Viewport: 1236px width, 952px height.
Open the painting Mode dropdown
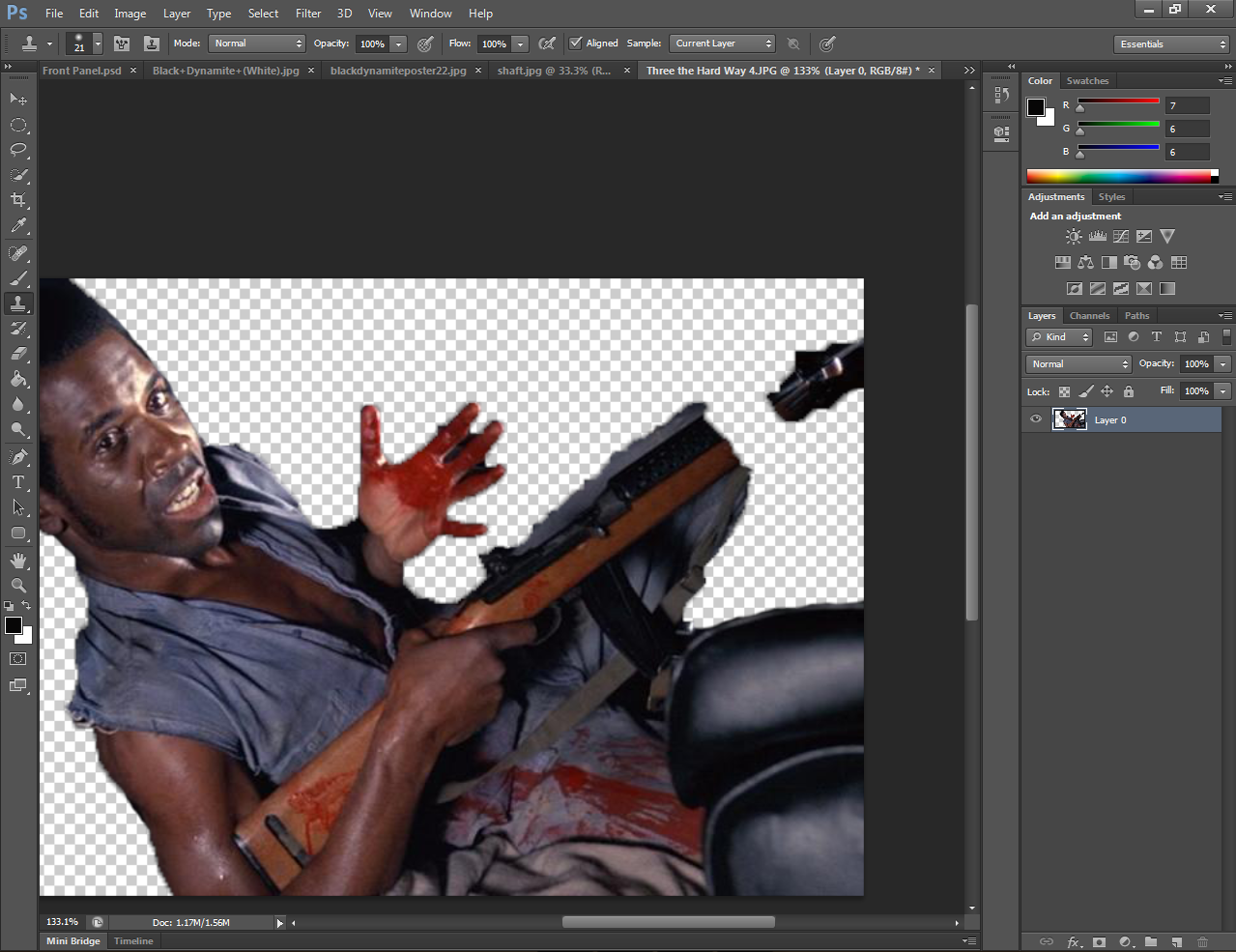click(257, 43)
